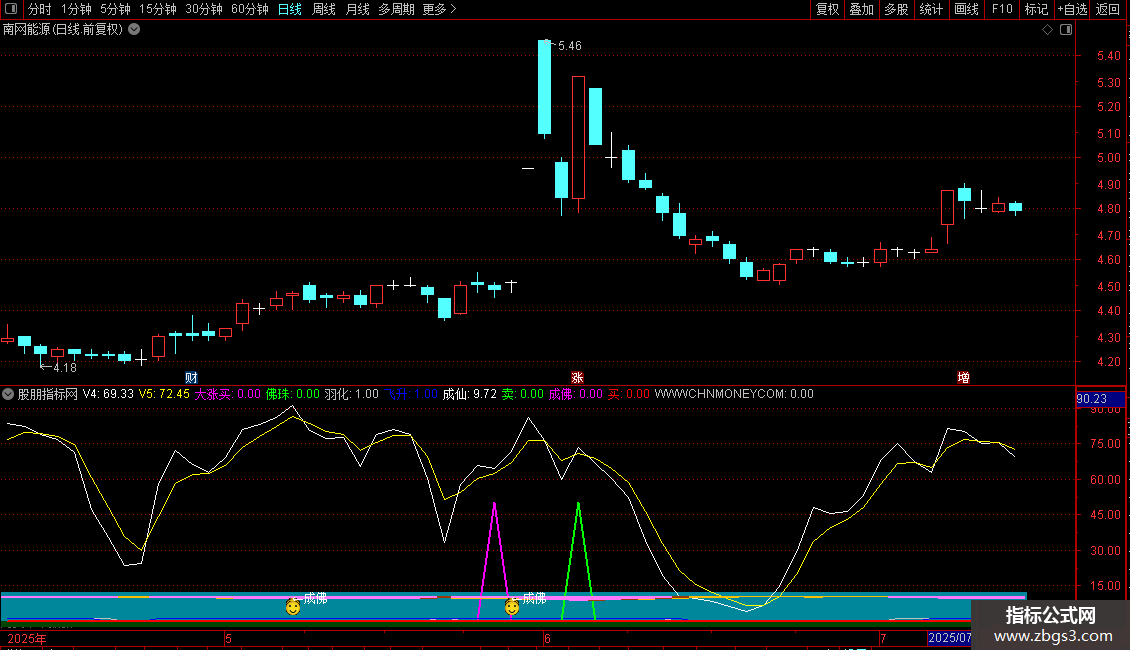The width and height of the screenshot is (1130, 650).
Task: Open the F10 company info
Action: point(1001,9)
